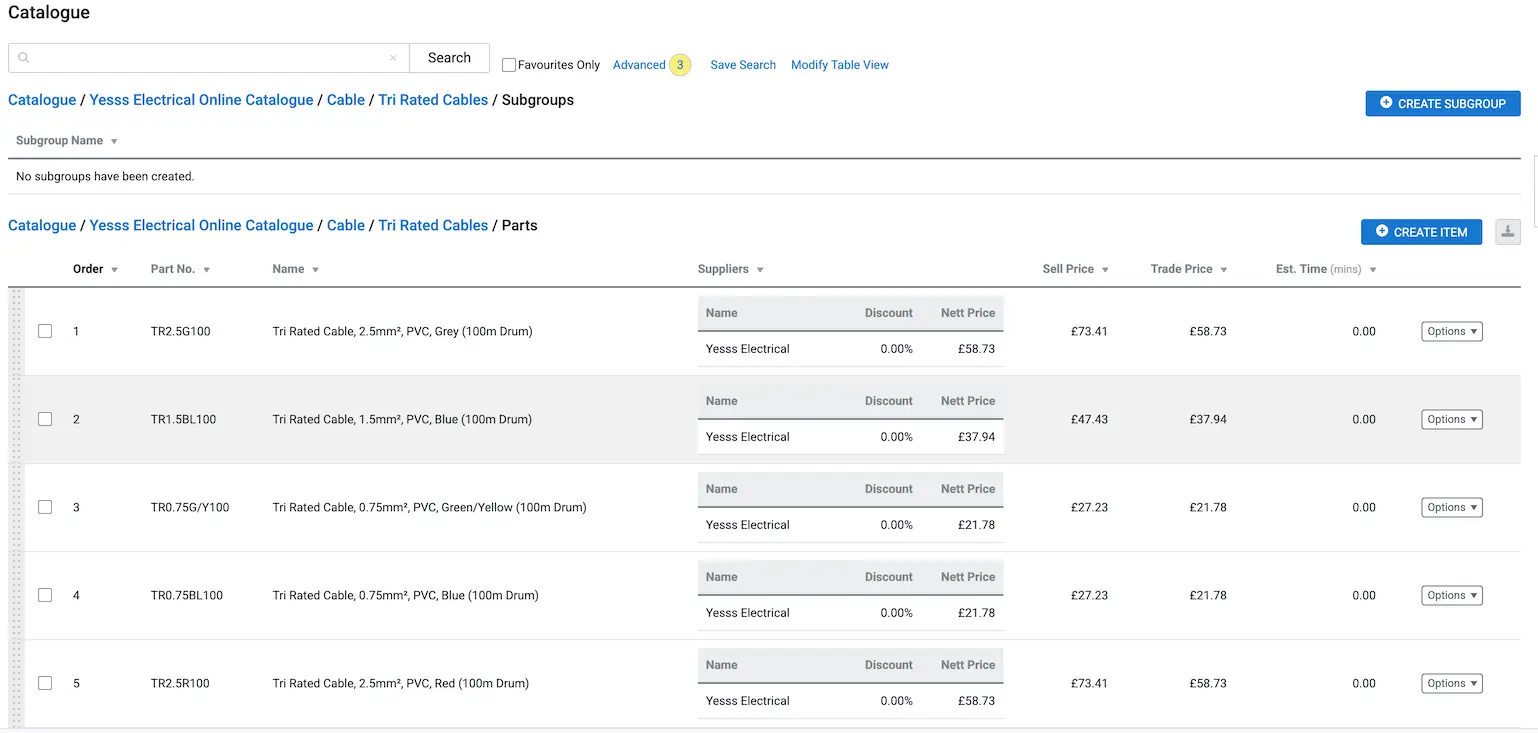1538x733 pixels.
Task: Select the checkbox for TR0.75G/Y100
Action: [45, 507]
